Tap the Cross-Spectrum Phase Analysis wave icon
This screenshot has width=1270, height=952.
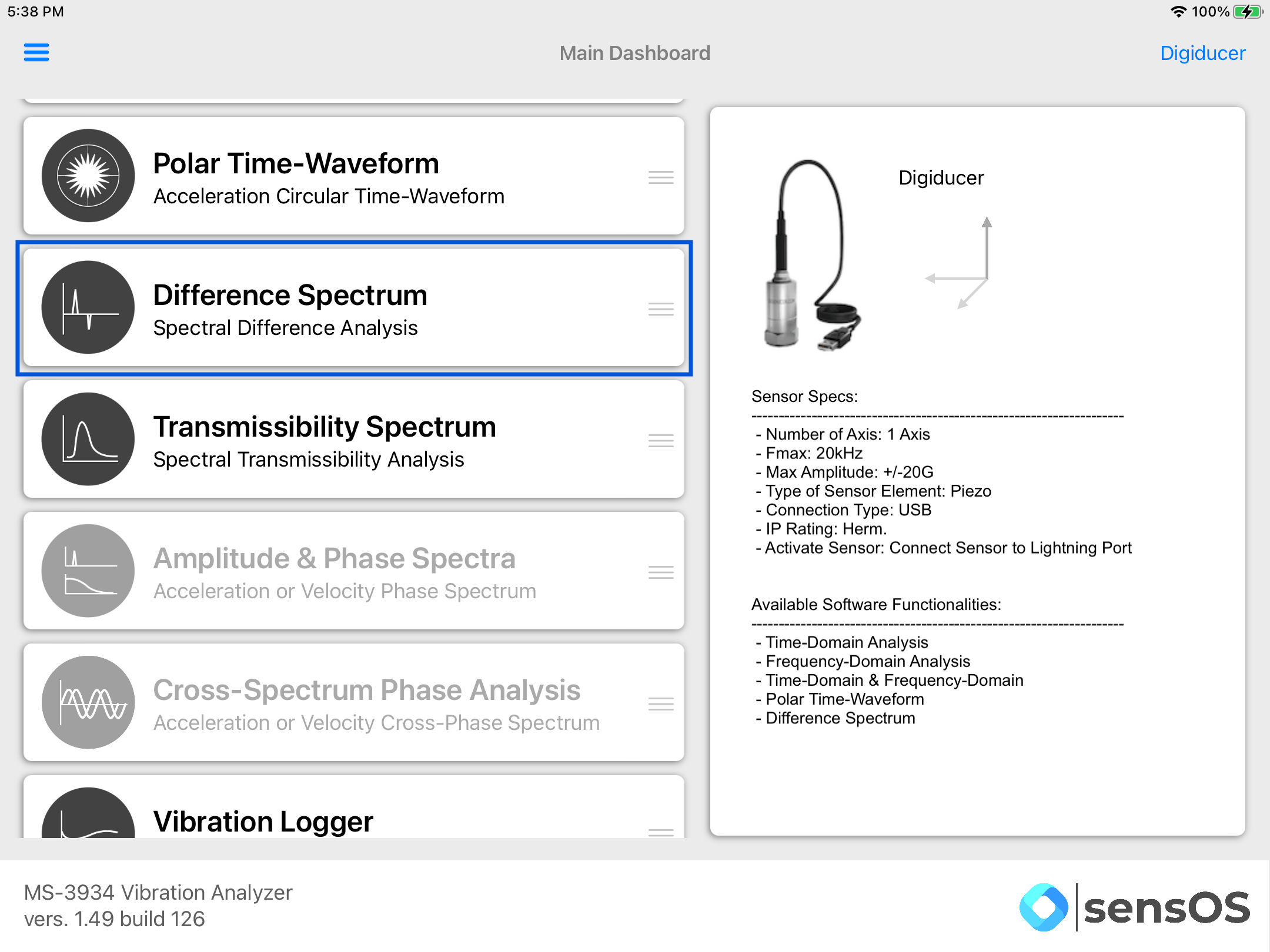88,702
